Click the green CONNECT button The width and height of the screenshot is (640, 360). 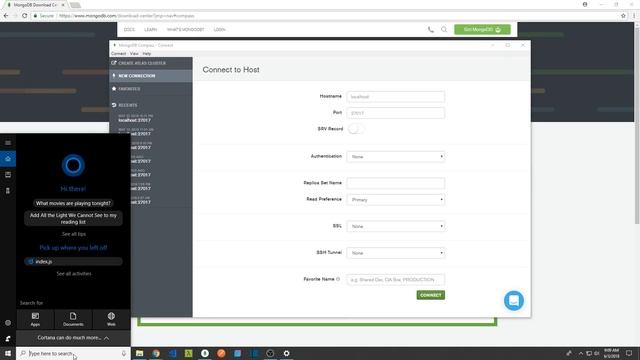(431, 295)
